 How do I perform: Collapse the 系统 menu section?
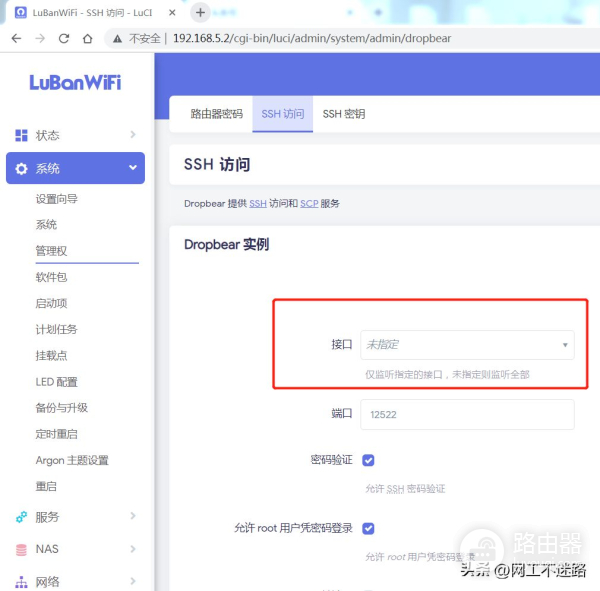pyautogui.click(x=133, y=168)
